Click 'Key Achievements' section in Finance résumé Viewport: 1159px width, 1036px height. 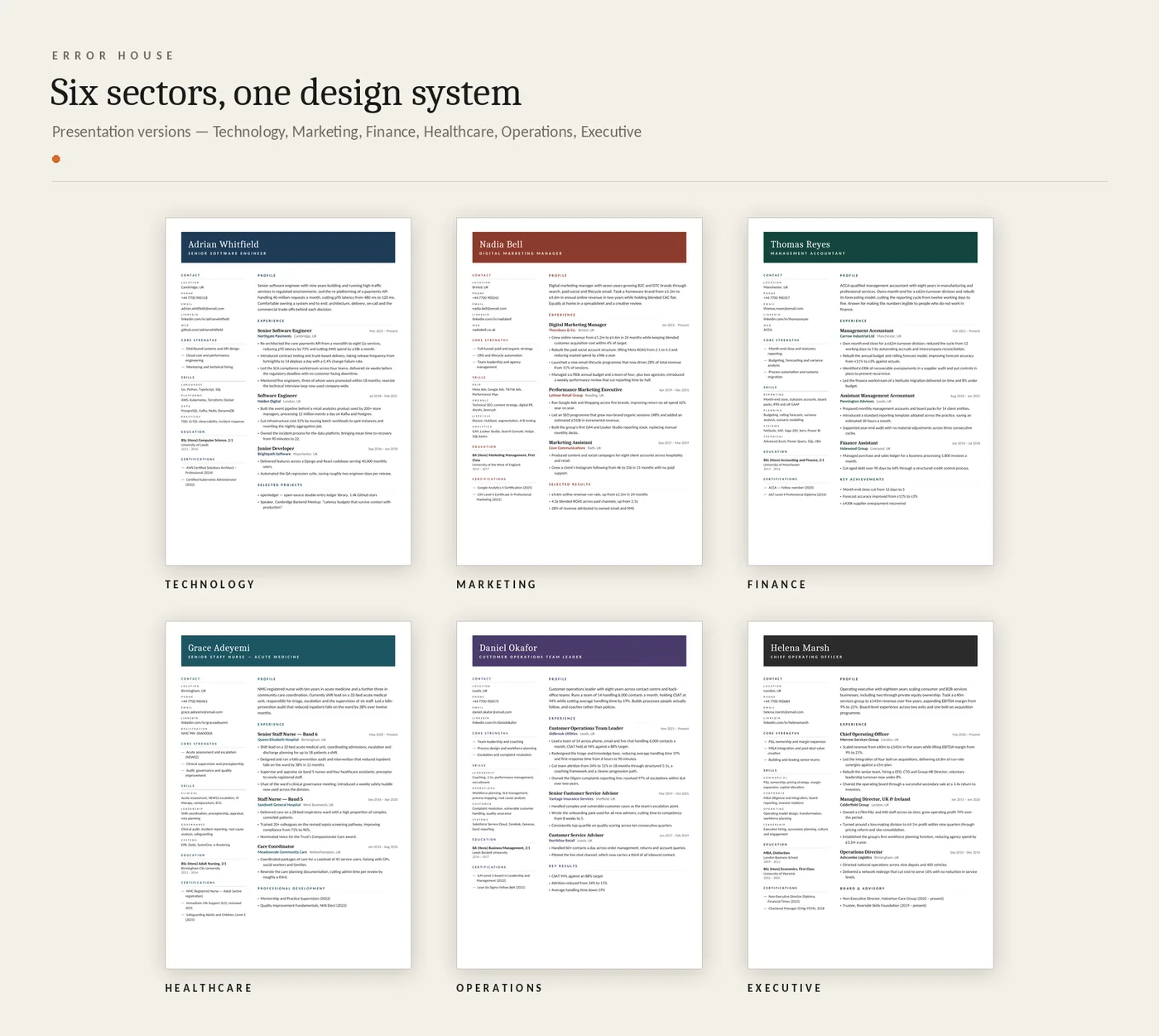pyautogui.click(x=862, y=479)
